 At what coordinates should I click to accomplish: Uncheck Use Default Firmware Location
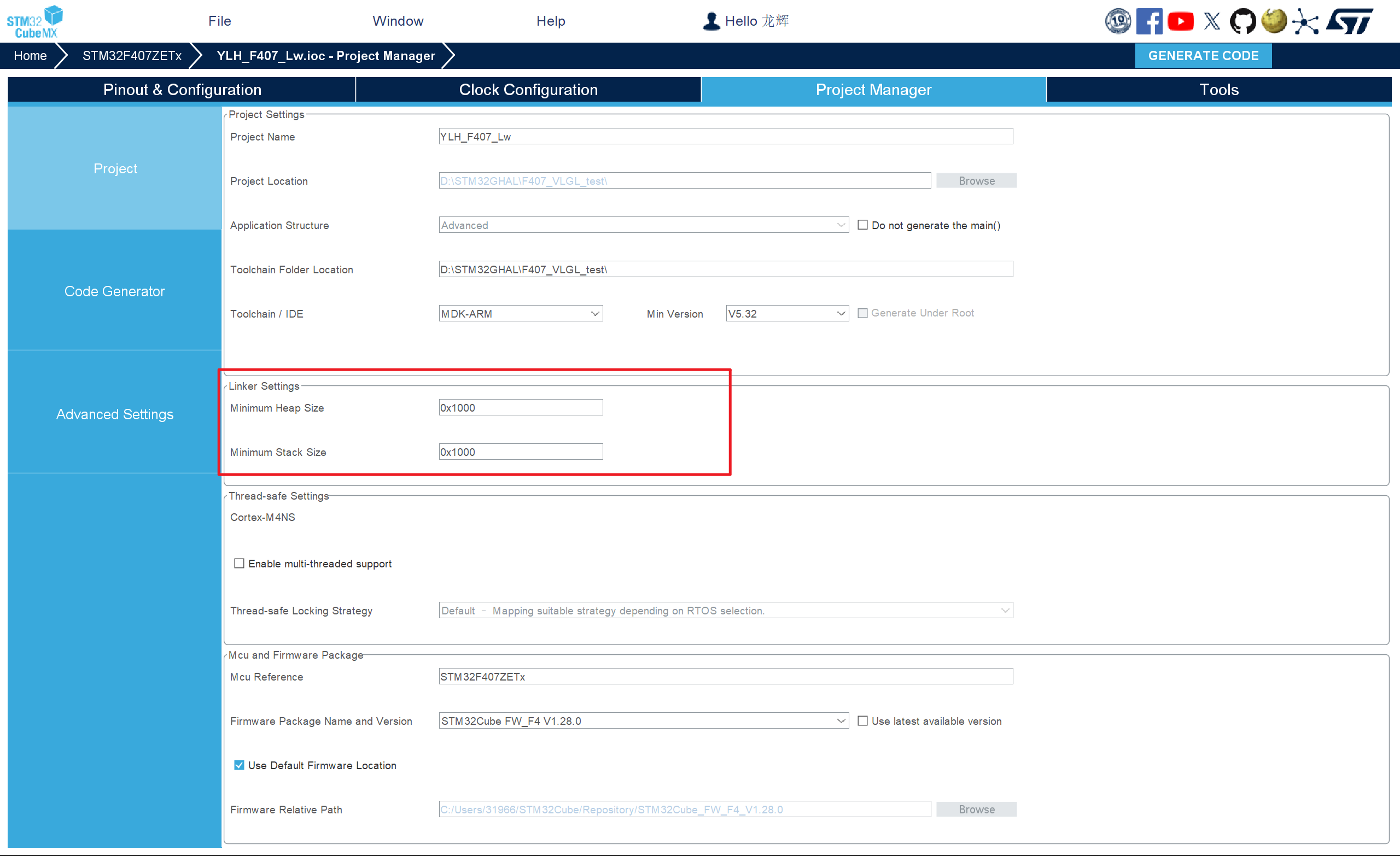click(x=239, y=765)
